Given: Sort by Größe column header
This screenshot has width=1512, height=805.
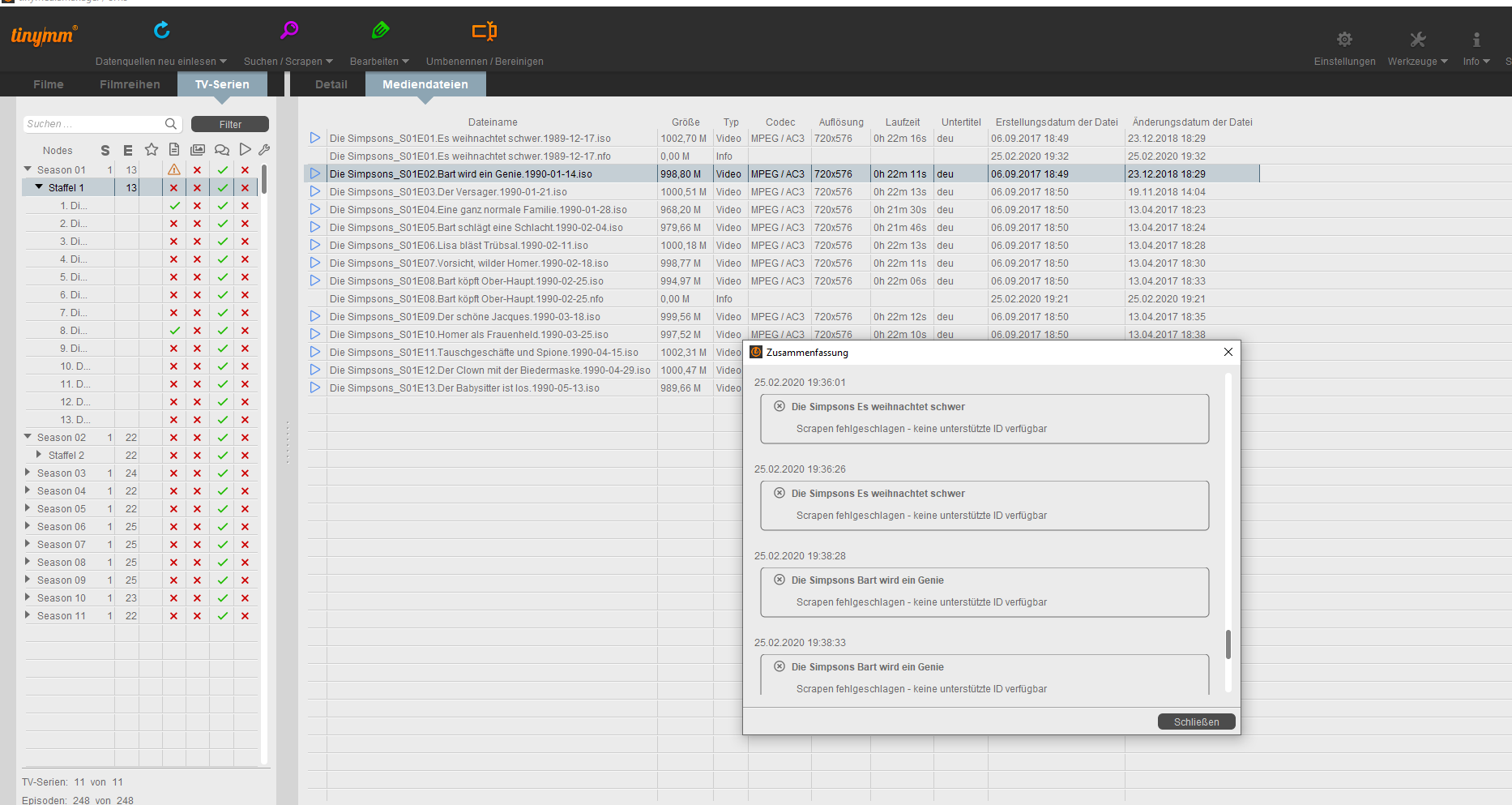Looking at the screenshot, I should tap(686, 122).
